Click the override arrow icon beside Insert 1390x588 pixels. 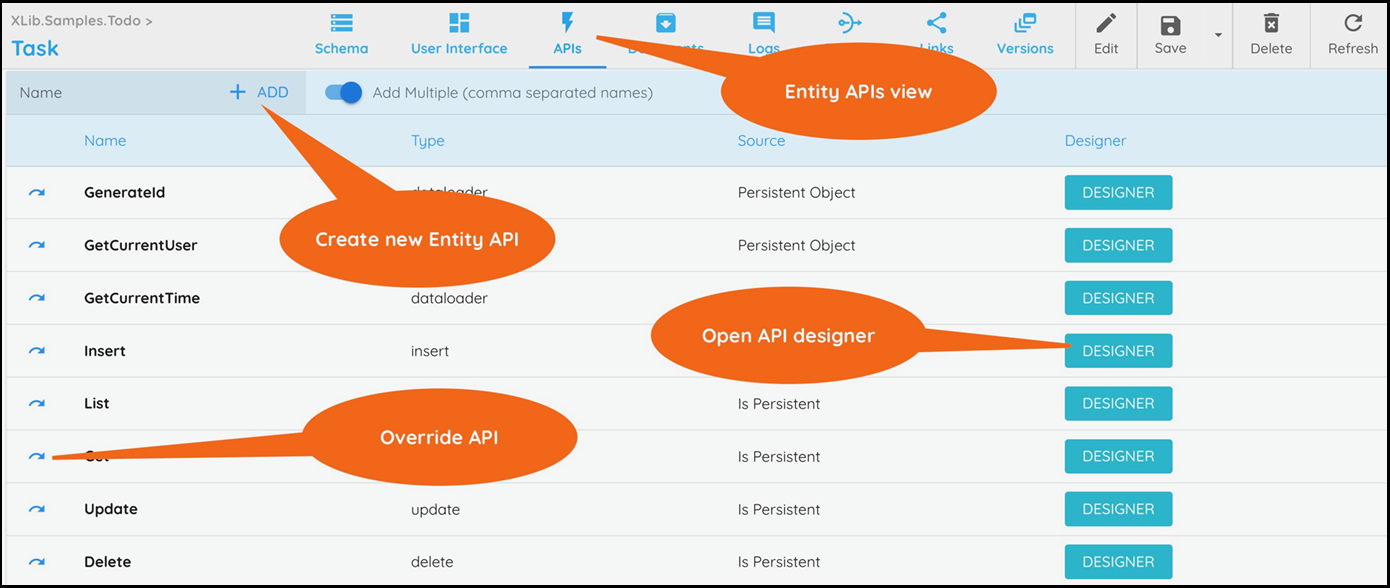coord(37,351)
